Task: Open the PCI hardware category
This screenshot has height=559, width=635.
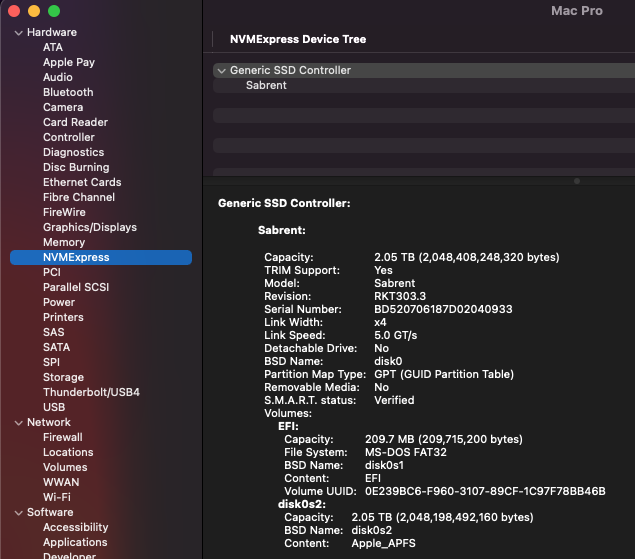Action: (x=52, y=272)
